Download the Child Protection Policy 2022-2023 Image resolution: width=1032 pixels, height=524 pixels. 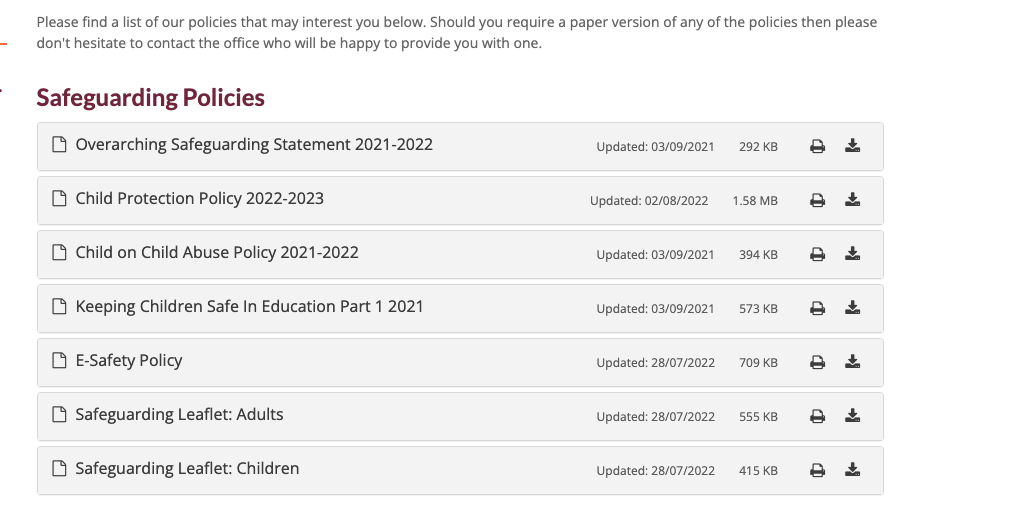tap(852, 199)
